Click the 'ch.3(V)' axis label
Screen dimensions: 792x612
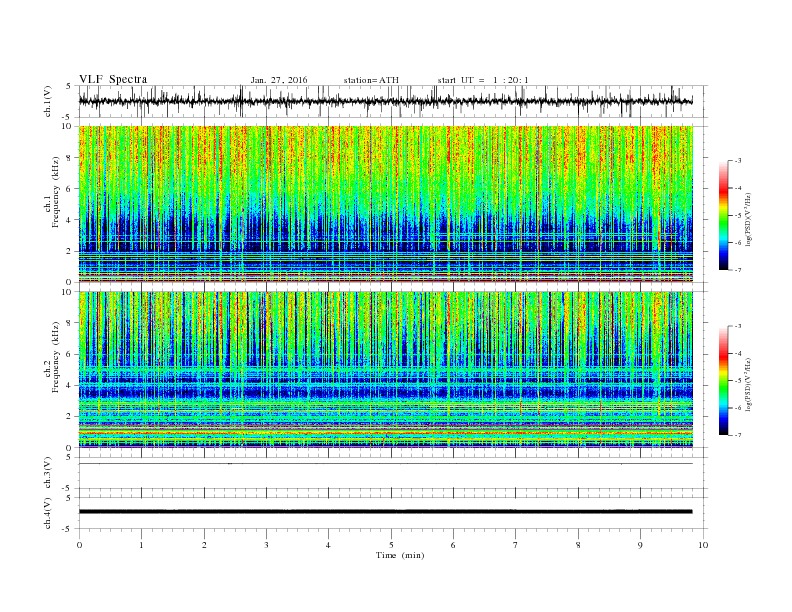coord(48,473)
